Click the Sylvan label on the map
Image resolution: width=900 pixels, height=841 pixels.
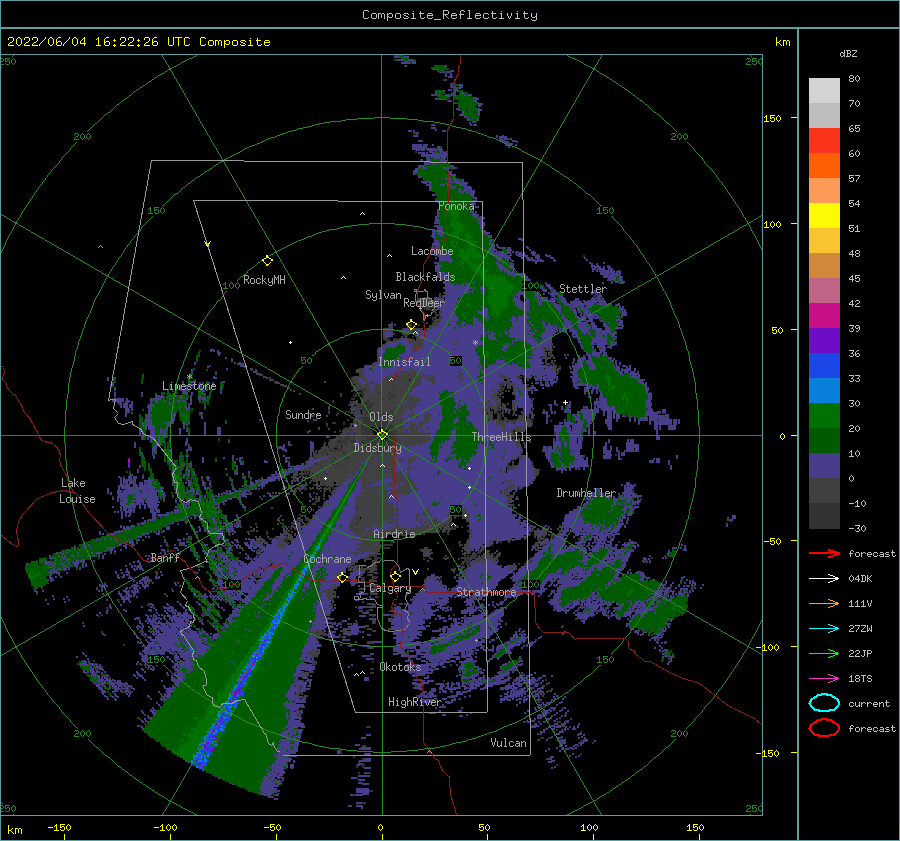point(383,295)
